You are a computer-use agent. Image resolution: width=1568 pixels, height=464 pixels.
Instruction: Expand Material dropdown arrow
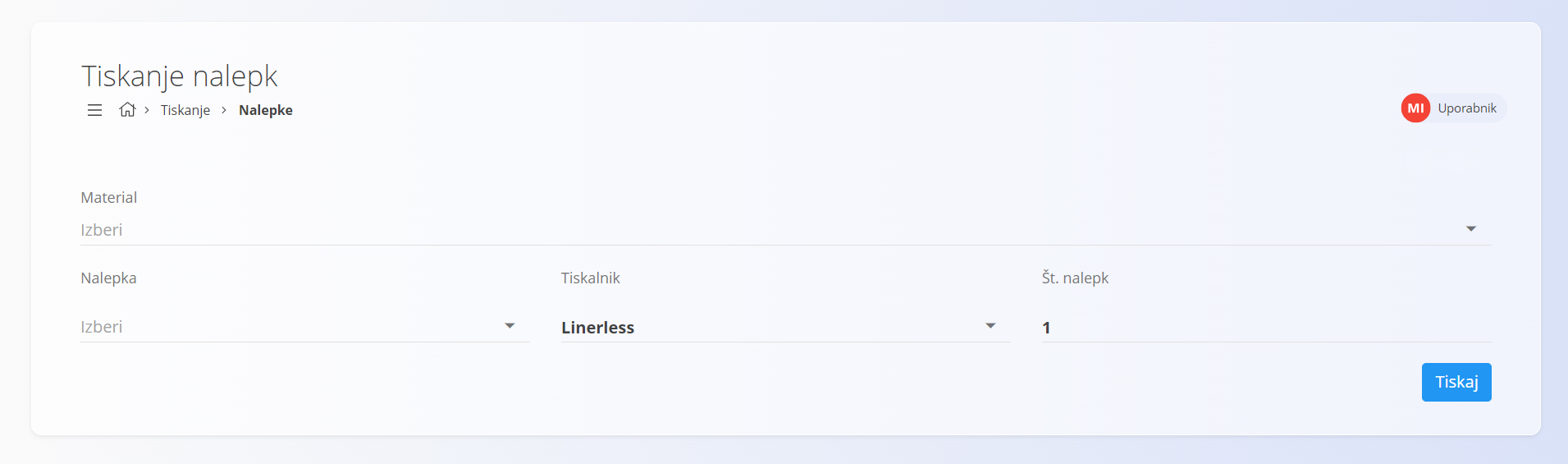[x=1471, y=229]
